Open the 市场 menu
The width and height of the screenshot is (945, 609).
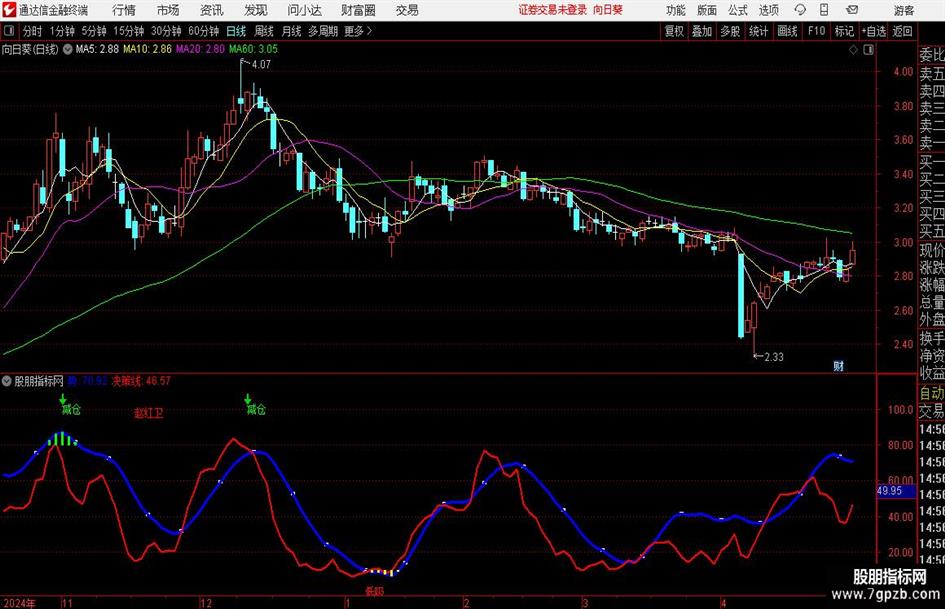point(168,10)
